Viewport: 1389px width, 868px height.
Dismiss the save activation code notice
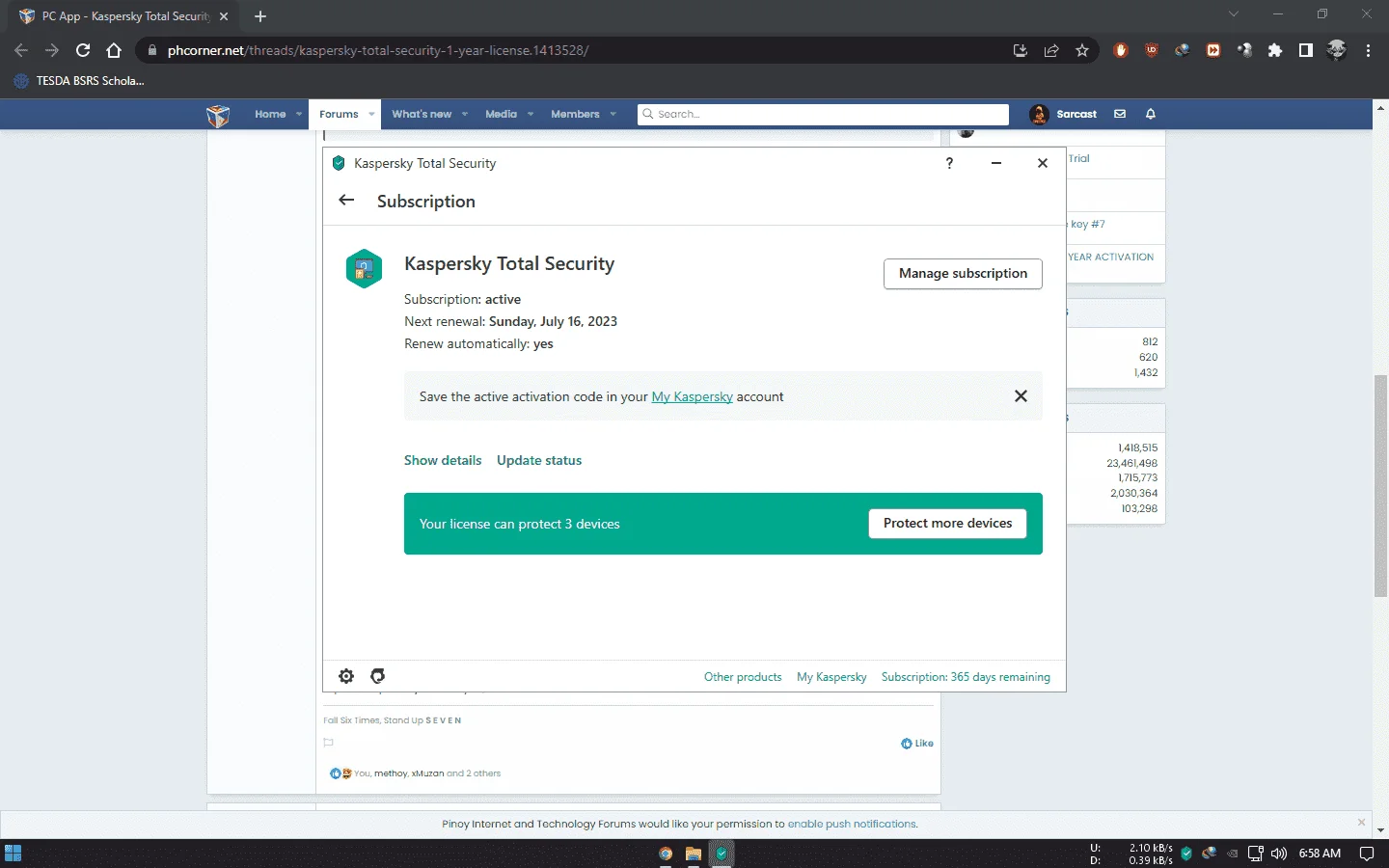pos(1021,396)
